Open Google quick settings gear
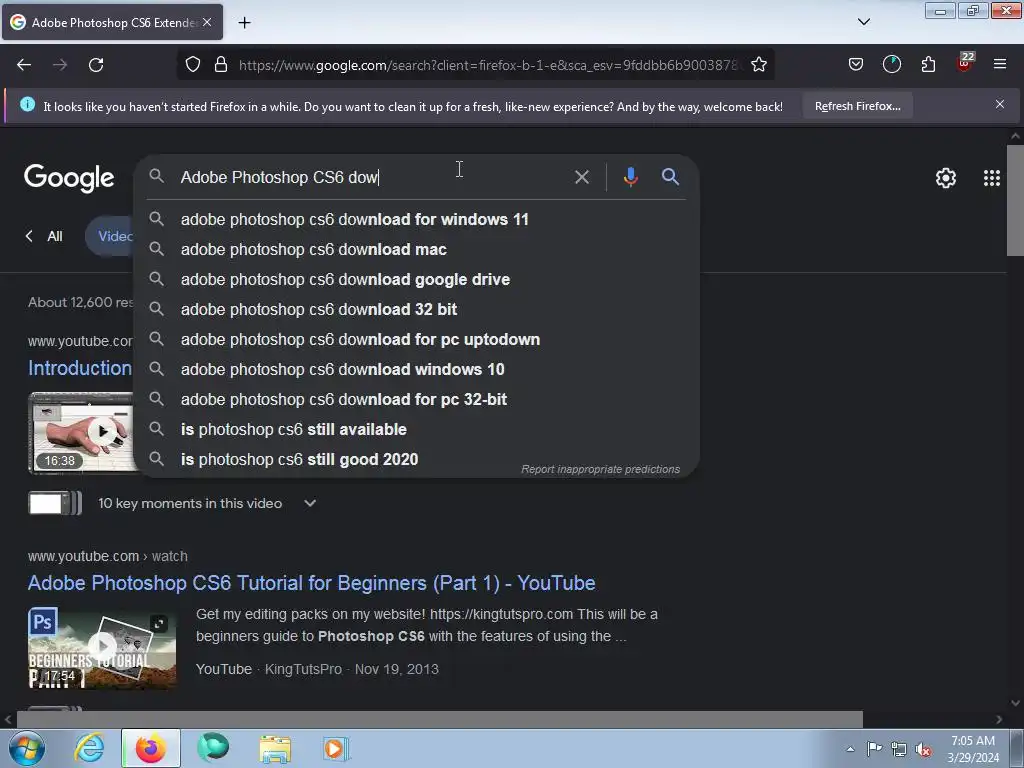Viewport: 1024px width, 768px height. tap(946, 178)
